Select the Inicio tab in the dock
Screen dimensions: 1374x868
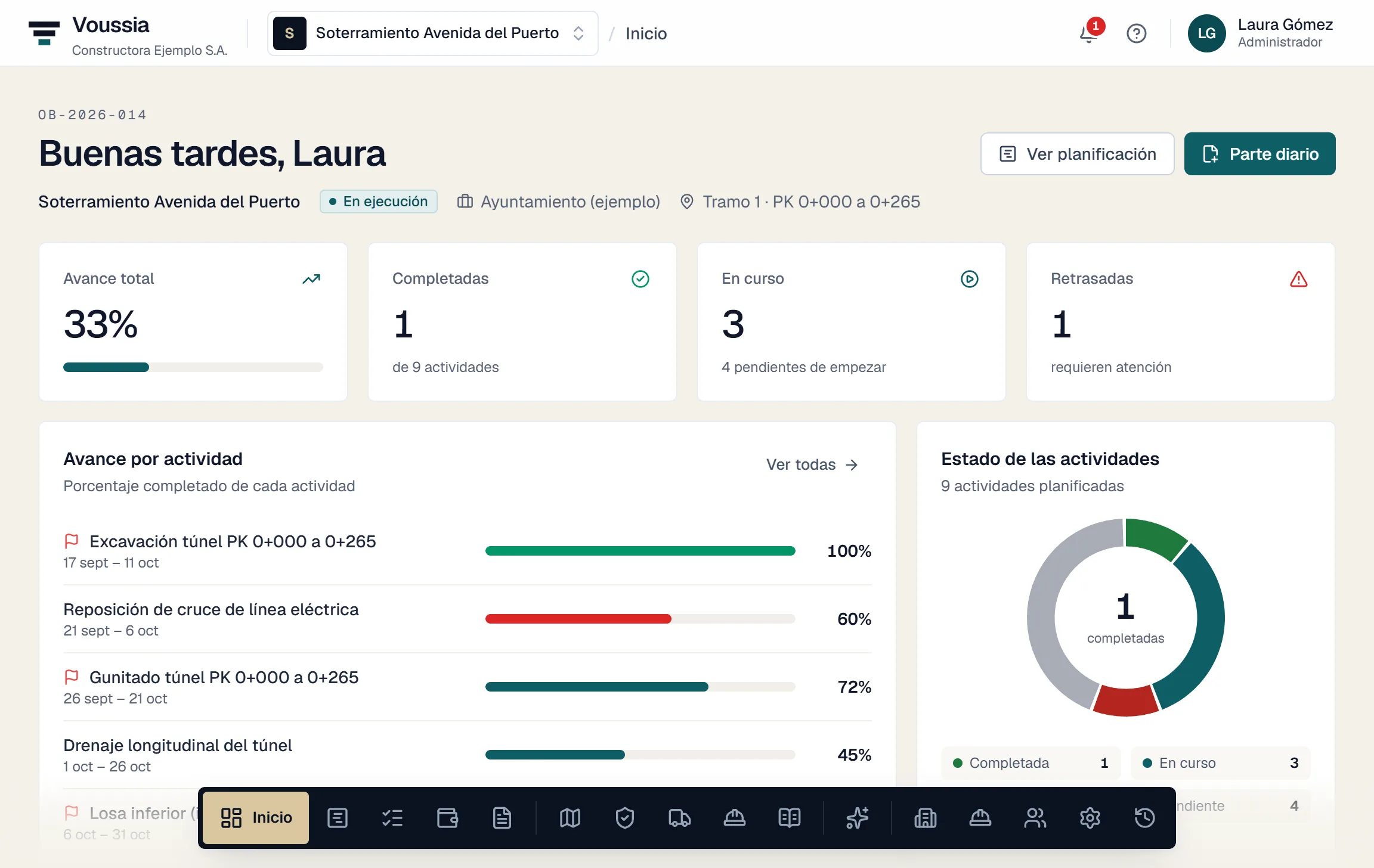pos(256,818)
